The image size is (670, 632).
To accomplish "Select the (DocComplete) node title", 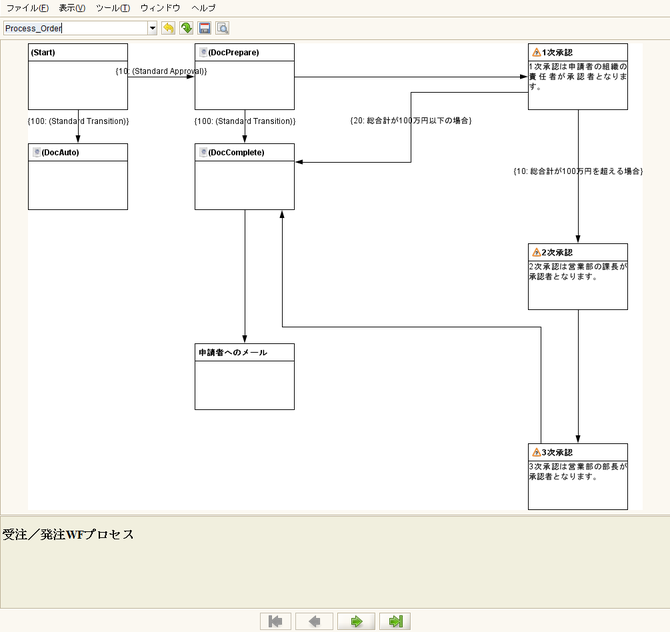I will pyautogui.click(x=236, y=153).
